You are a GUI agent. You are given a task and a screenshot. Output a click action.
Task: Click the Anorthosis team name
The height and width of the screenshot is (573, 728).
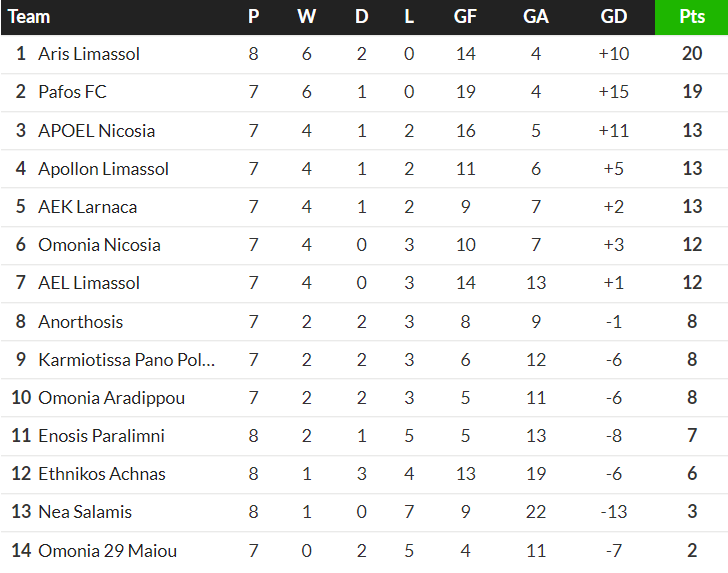[x=80, y=321]
